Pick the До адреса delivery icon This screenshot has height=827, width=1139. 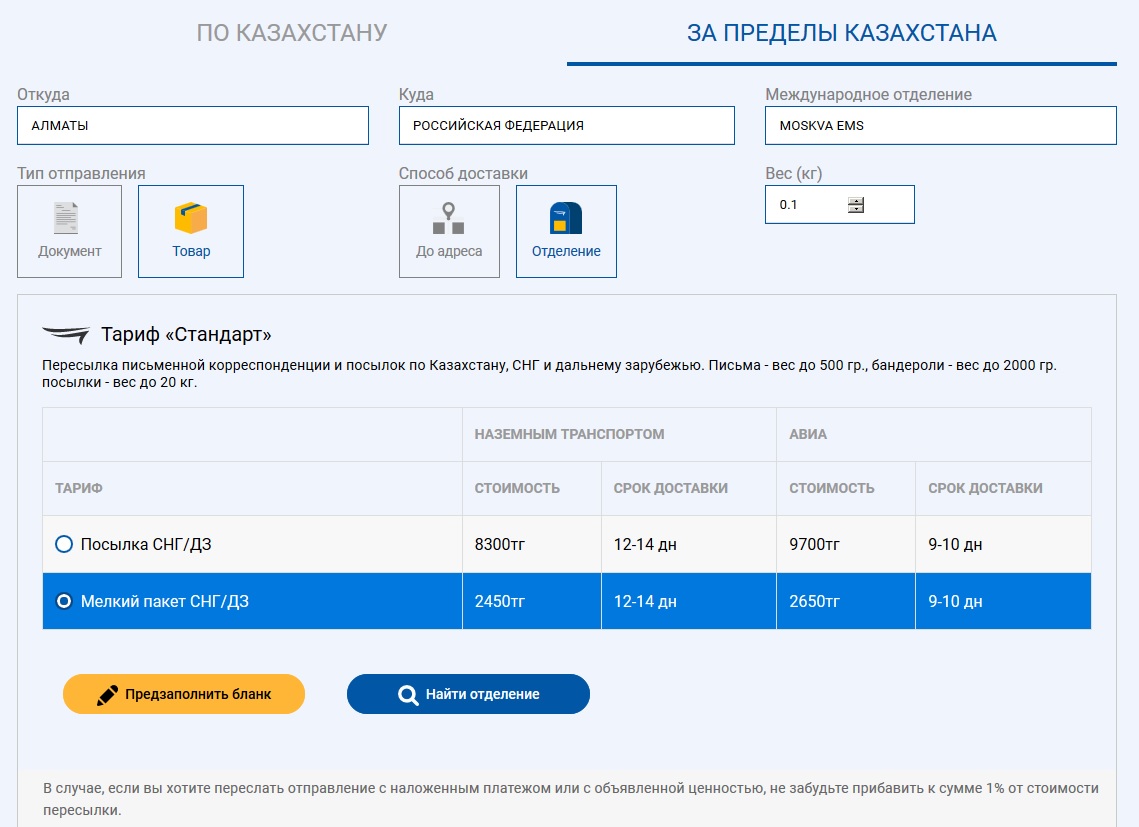(x=448, y=218)
